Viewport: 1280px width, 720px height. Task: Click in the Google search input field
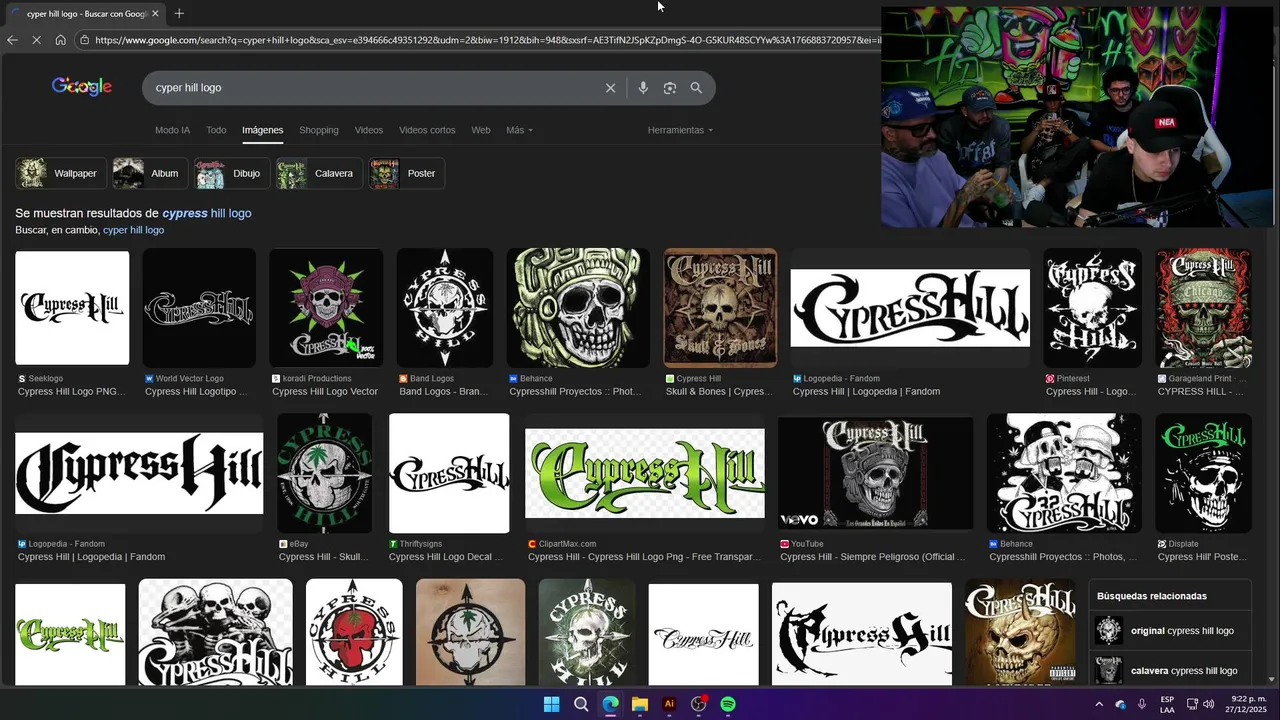click(x=375, y=88)
